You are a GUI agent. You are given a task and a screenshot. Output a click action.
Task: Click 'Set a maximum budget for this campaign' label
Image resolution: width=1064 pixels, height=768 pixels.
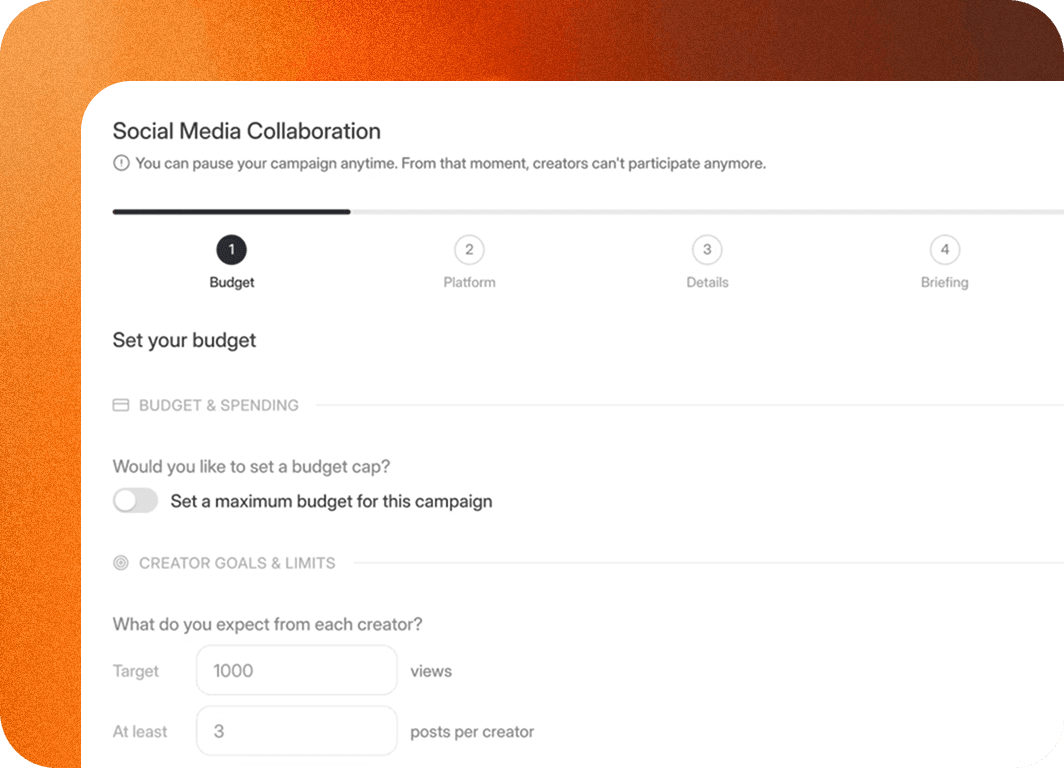(331, 501)
